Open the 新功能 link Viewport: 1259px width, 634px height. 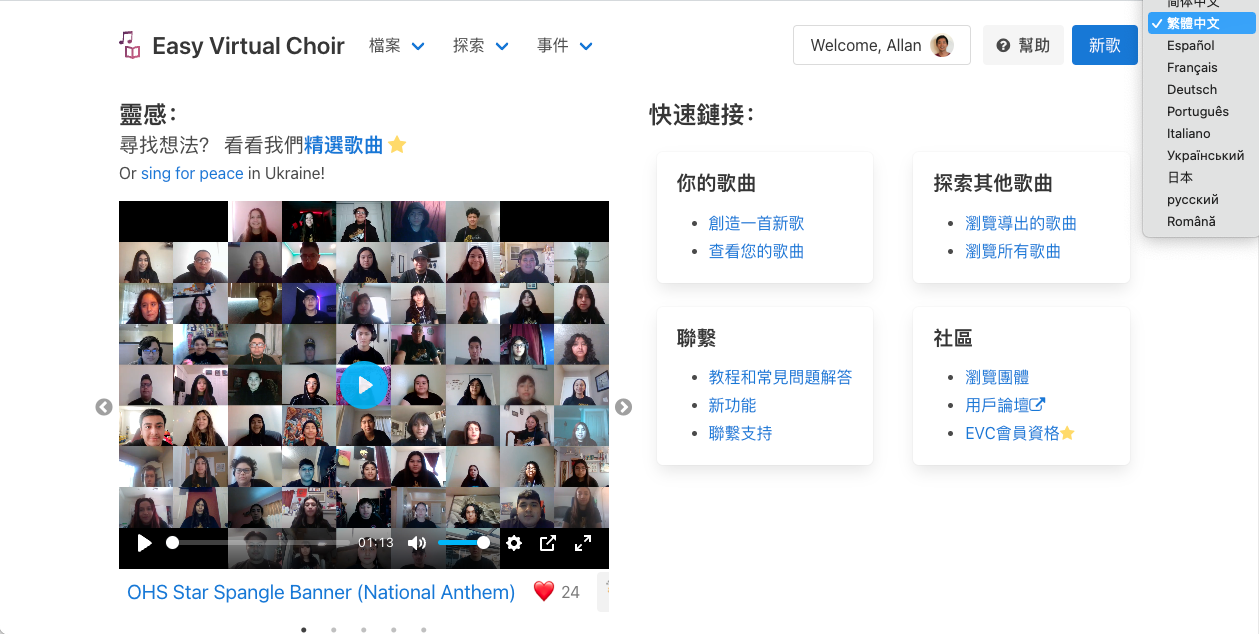tap(732, 405)
